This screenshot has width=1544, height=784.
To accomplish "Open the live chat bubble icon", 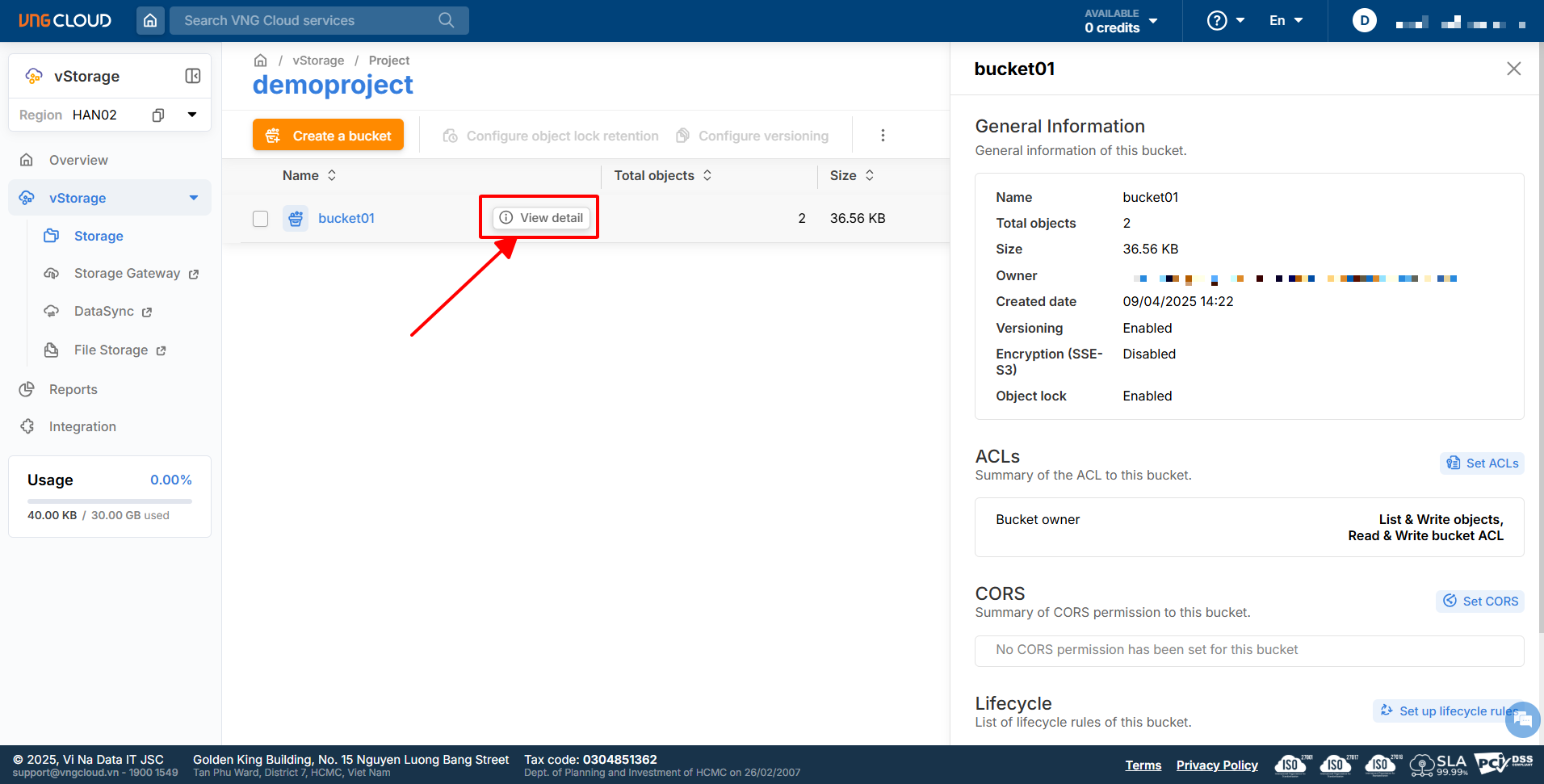I will [1522, 719].
